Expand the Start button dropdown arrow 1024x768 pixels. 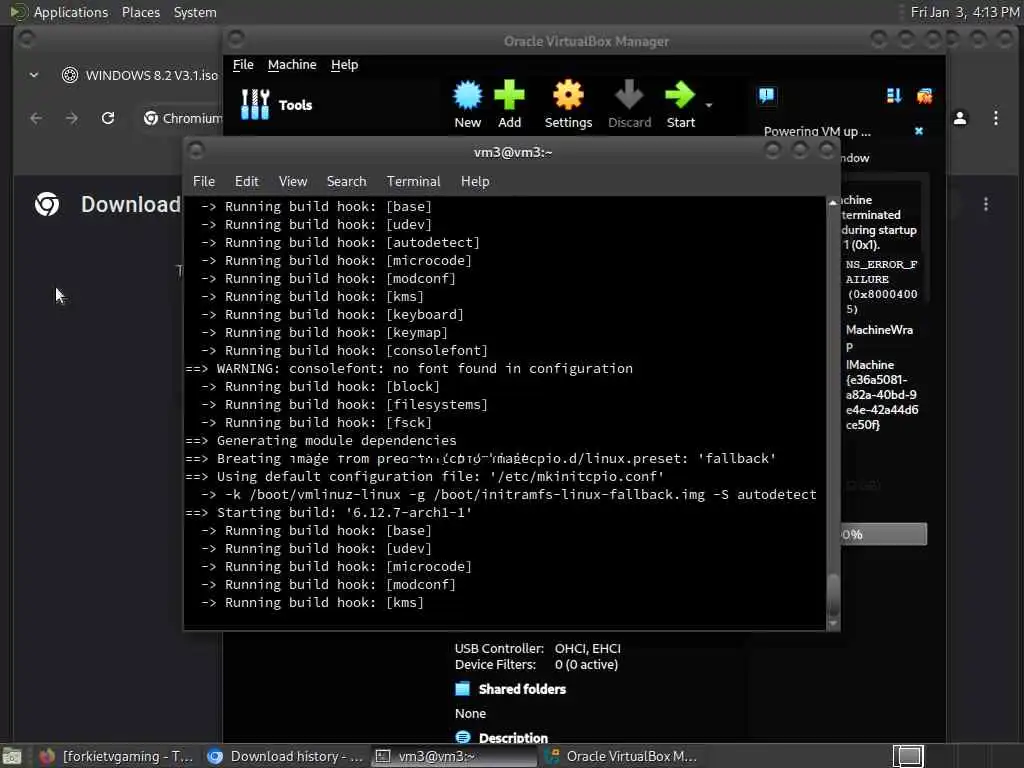tap(709, 105)
